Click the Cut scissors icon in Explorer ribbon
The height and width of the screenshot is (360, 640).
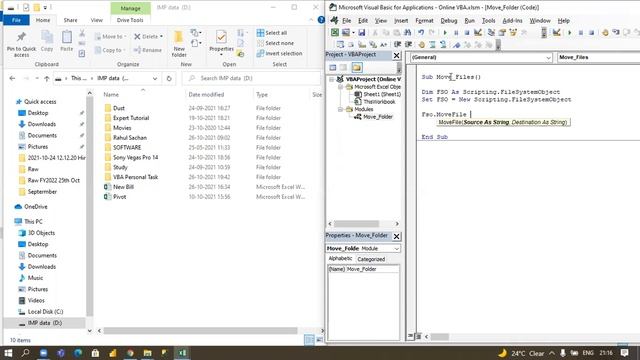pyautogui.click(x=82, y=33)
